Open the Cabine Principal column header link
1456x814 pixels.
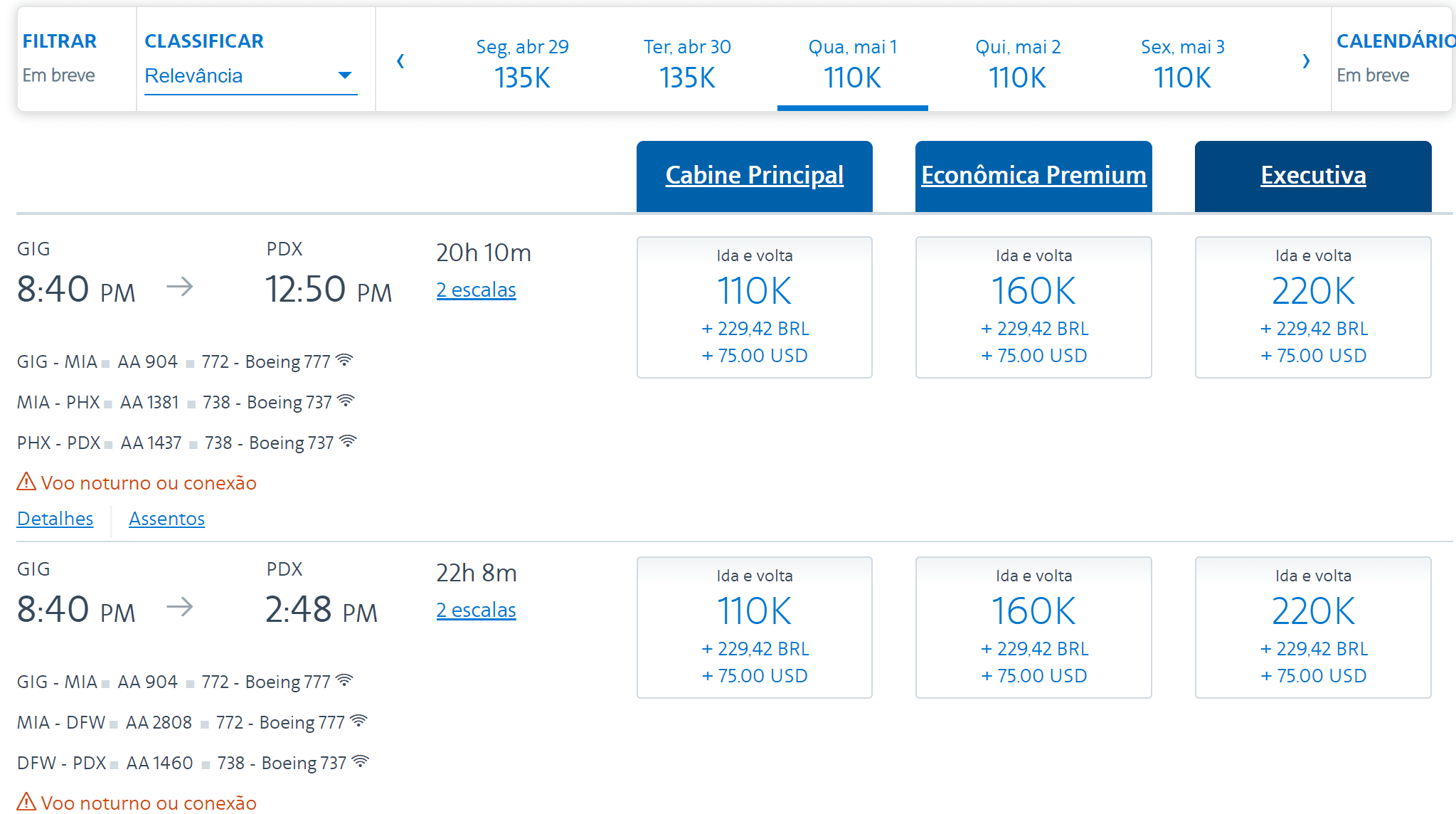(x=755, y=175)
